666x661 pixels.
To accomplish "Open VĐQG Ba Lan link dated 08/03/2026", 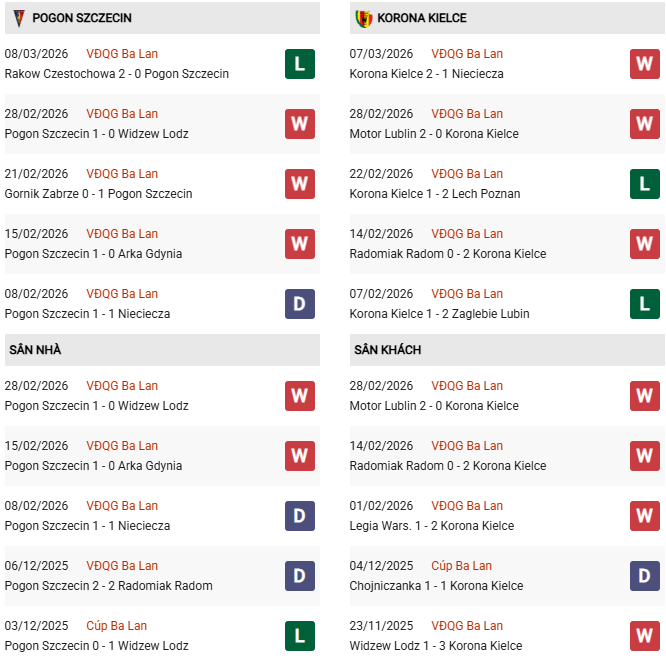I will tap(122, 54).
